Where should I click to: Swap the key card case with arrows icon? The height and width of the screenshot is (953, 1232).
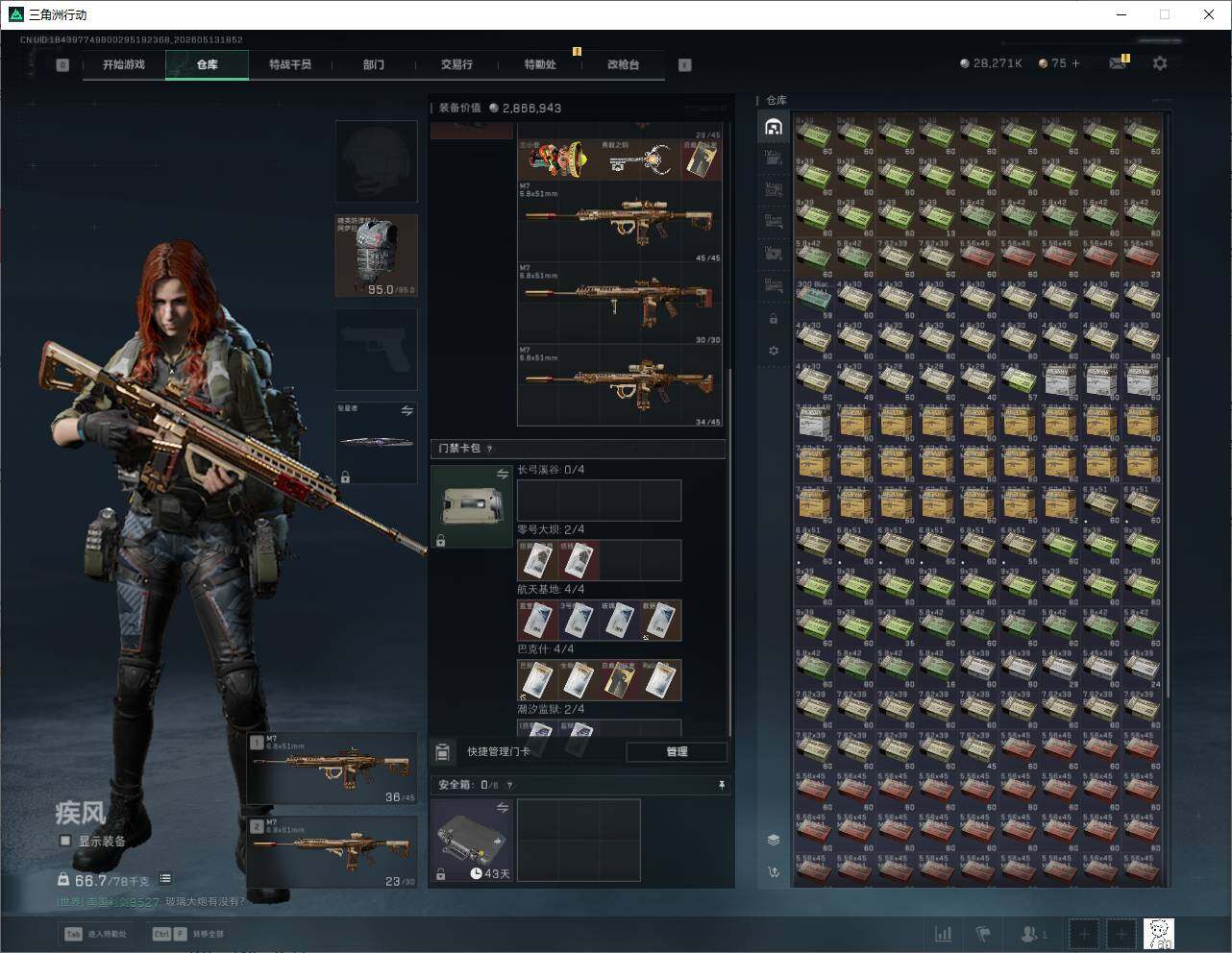502,475
